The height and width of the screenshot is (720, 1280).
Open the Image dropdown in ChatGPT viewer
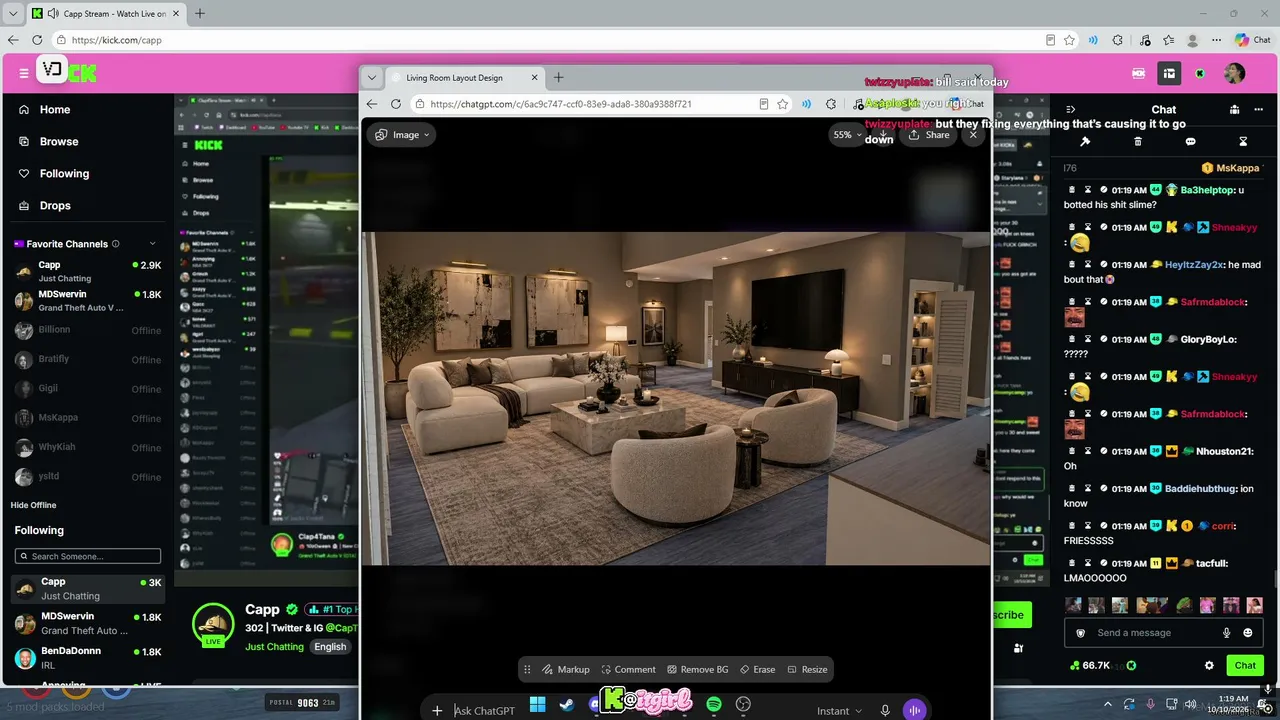(401, 135)
